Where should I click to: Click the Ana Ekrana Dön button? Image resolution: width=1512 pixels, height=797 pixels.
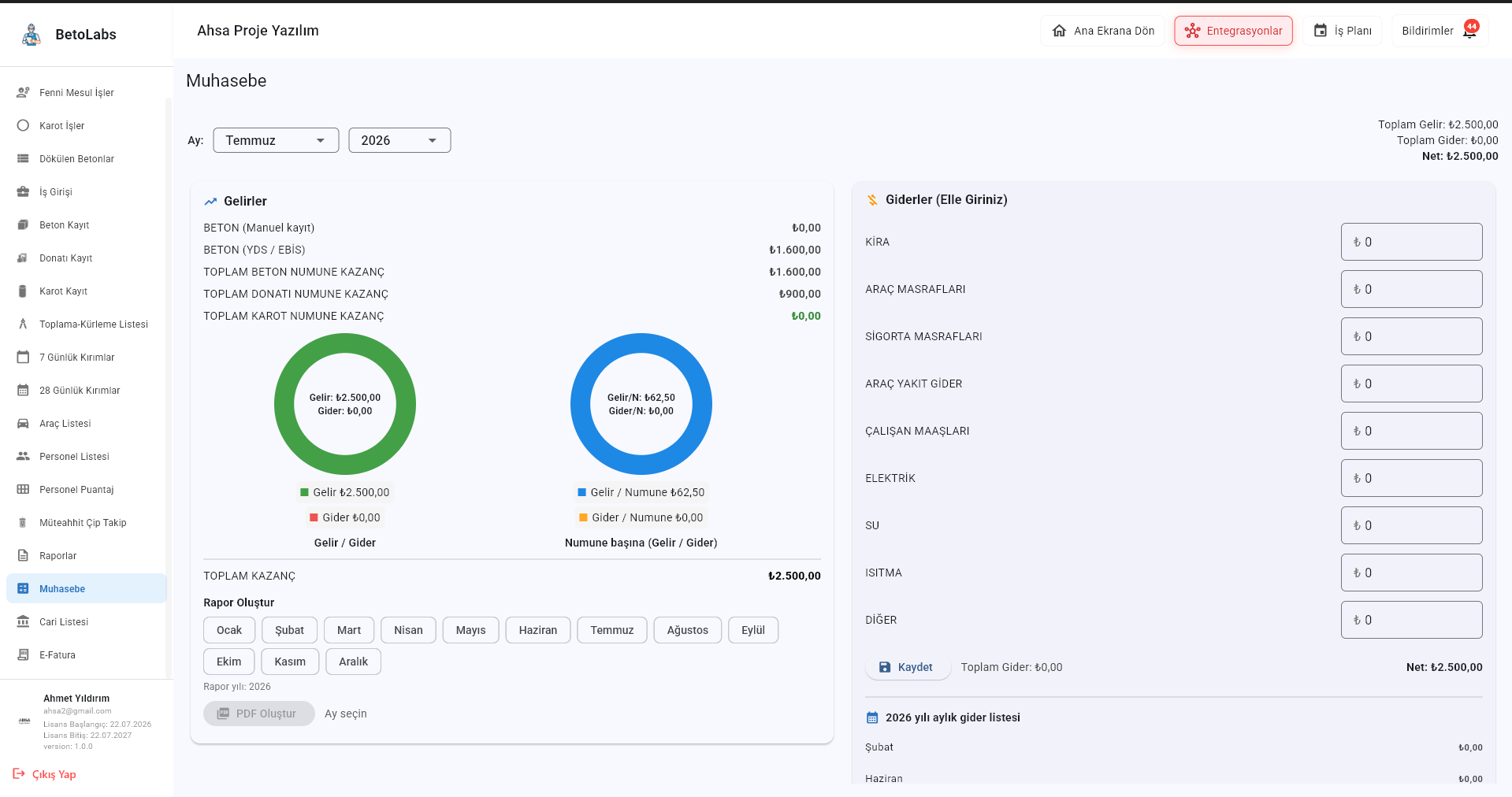[x=1102, y=31]
